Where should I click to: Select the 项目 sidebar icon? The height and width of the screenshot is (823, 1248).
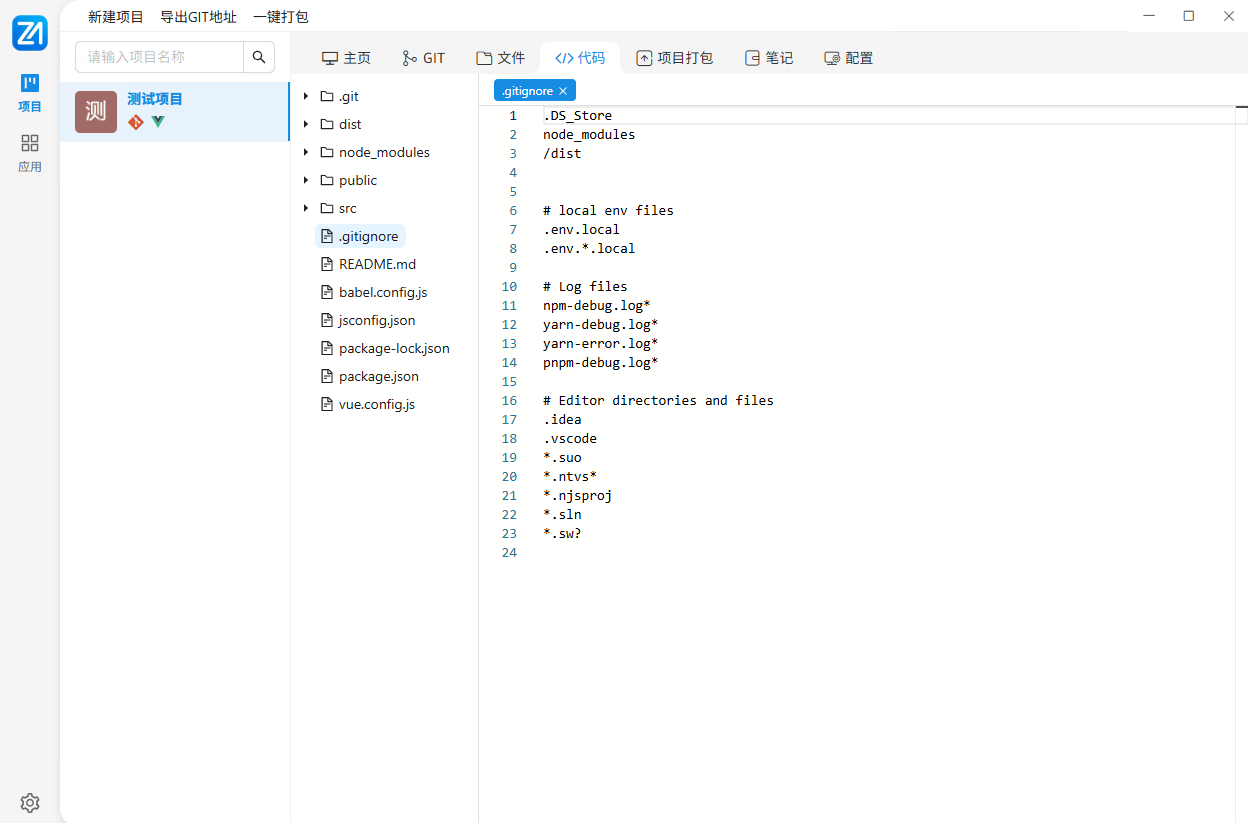30,92
